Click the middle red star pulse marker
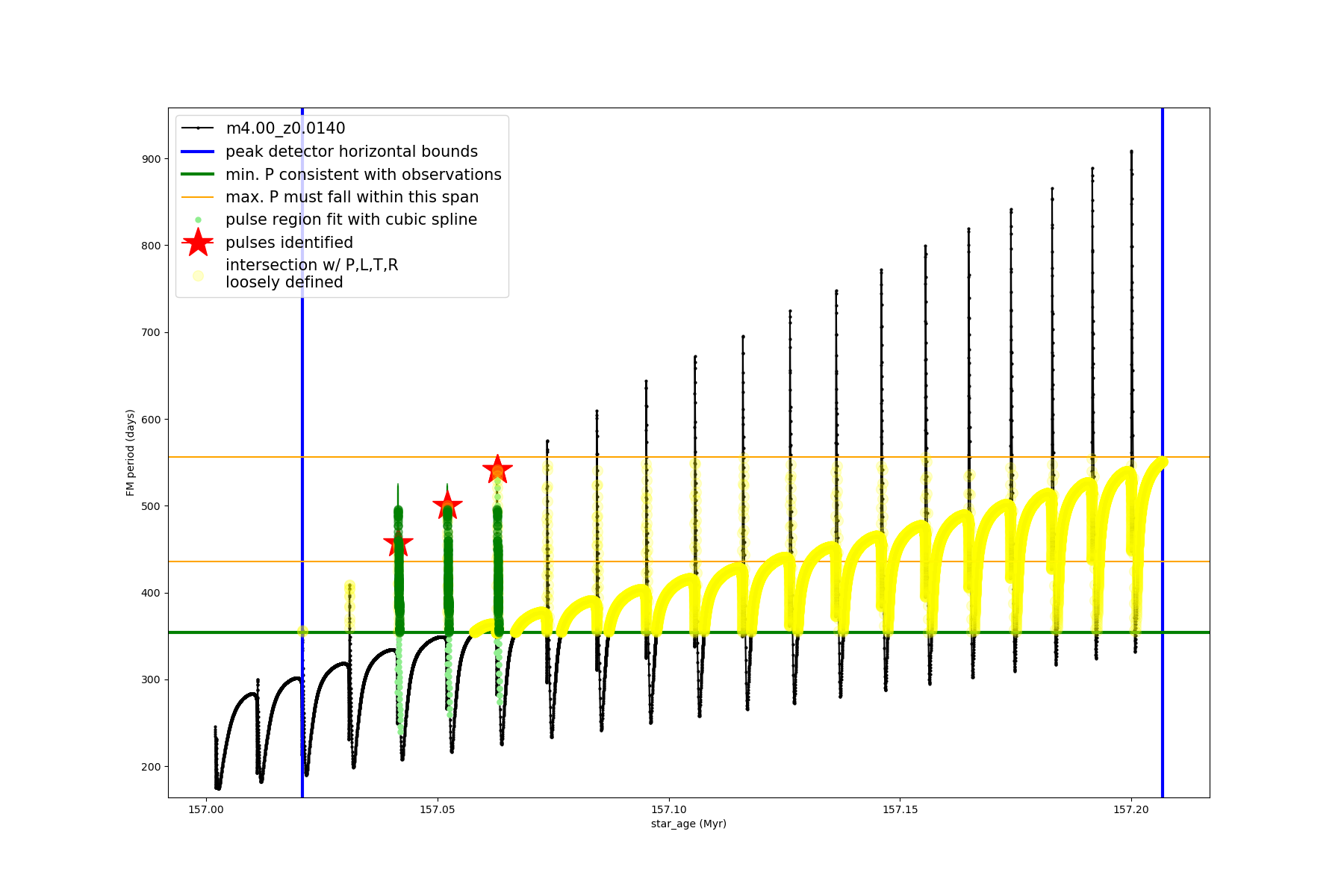 (x=447, y=506)
